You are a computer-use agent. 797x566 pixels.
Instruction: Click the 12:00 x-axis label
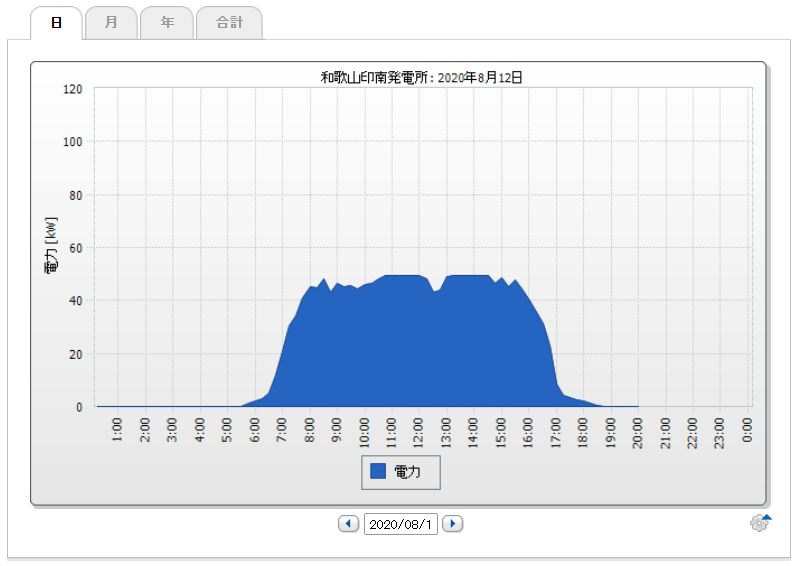pos(418,433)
